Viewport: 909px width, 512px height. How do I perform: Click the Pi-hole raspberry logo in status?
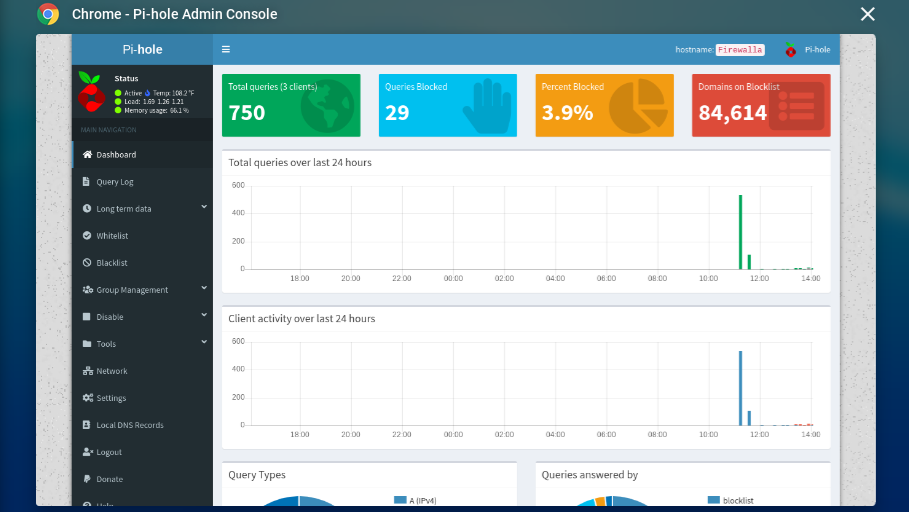(91, 92)
